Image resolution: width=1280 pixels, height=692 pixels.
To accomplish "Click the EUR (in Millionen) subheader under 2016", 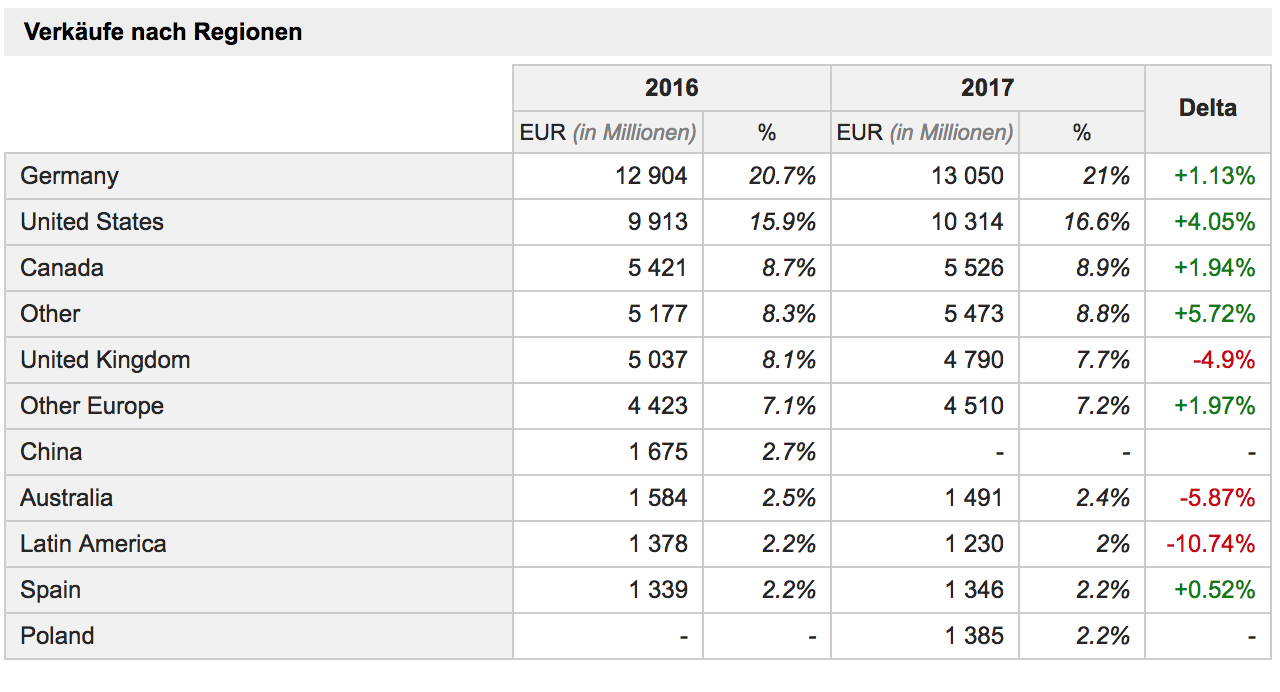I will [607, 132].
